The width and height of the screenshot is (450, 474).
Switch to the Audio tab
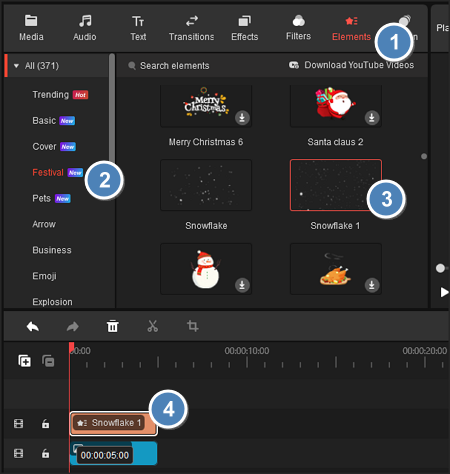pyautogui.click(x=85, y=28)
